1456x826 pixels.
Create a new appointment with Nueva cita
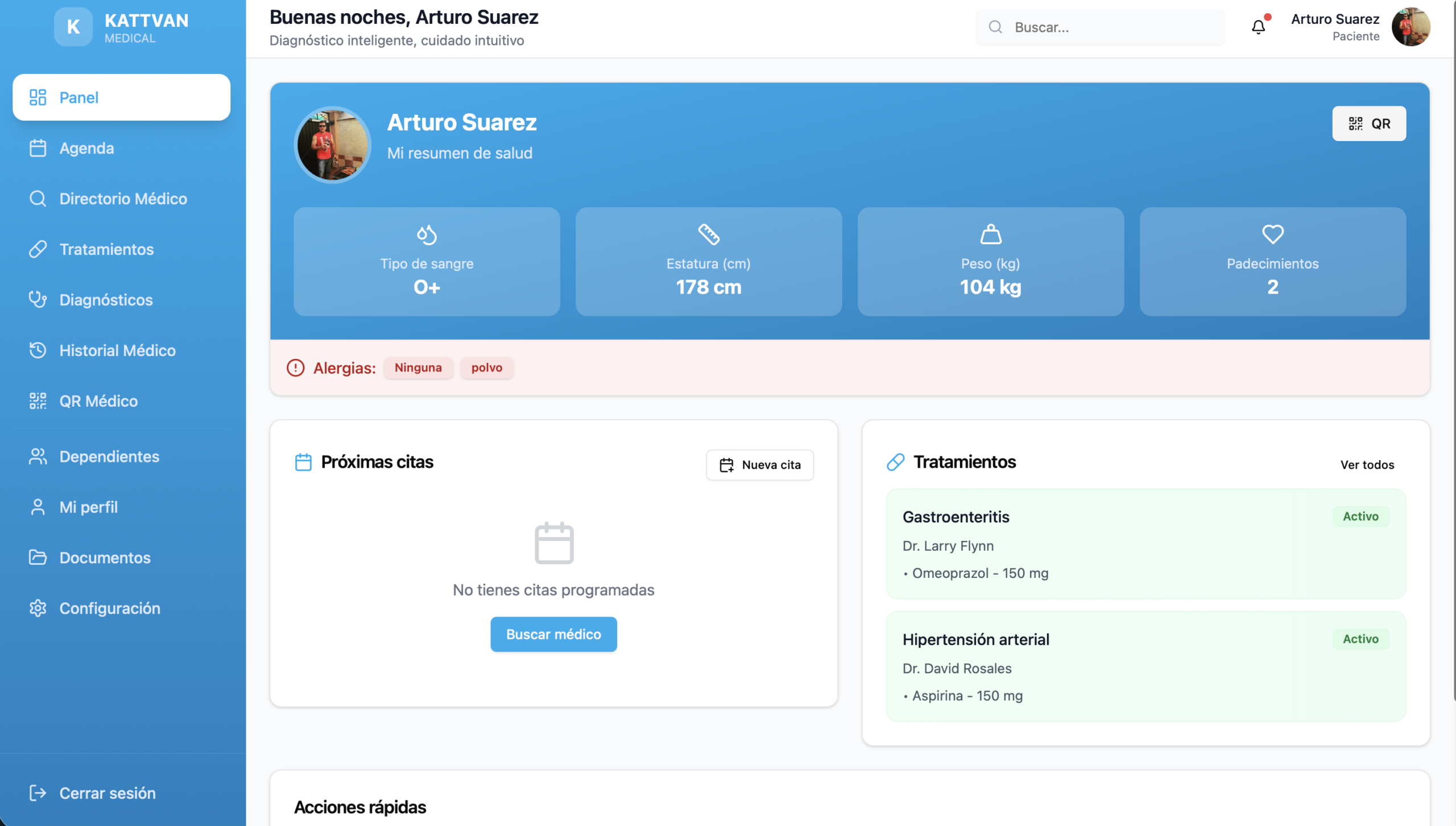click(759, 465)
